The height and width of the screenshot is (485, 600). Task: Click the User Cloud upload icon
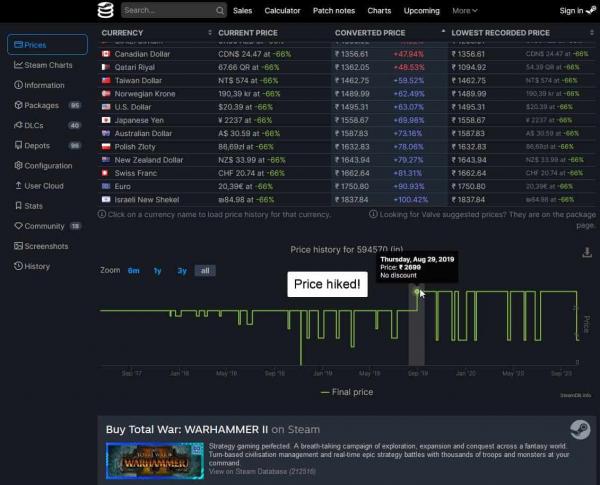pyautogui.click(x=18, y=185)
